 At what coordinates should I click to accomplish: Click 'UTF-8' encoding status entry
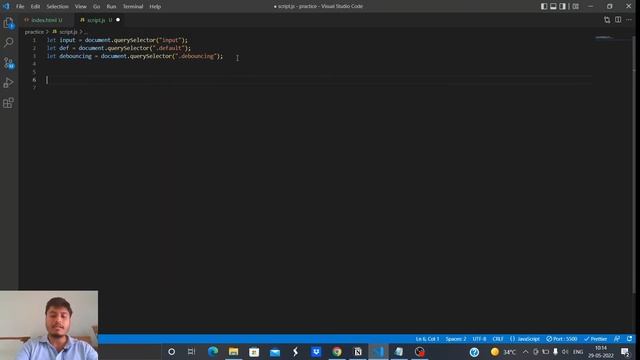pos(479,339)
